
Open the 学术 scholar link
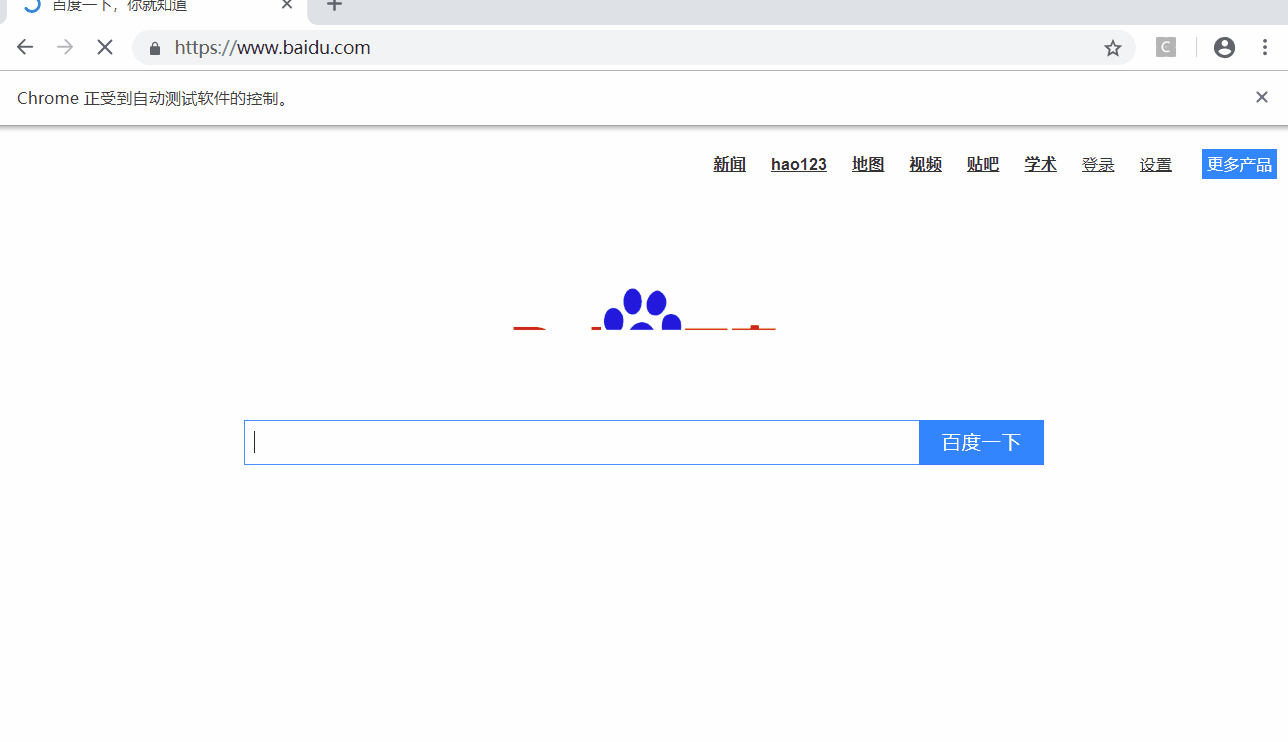(x=1041, y=164)
